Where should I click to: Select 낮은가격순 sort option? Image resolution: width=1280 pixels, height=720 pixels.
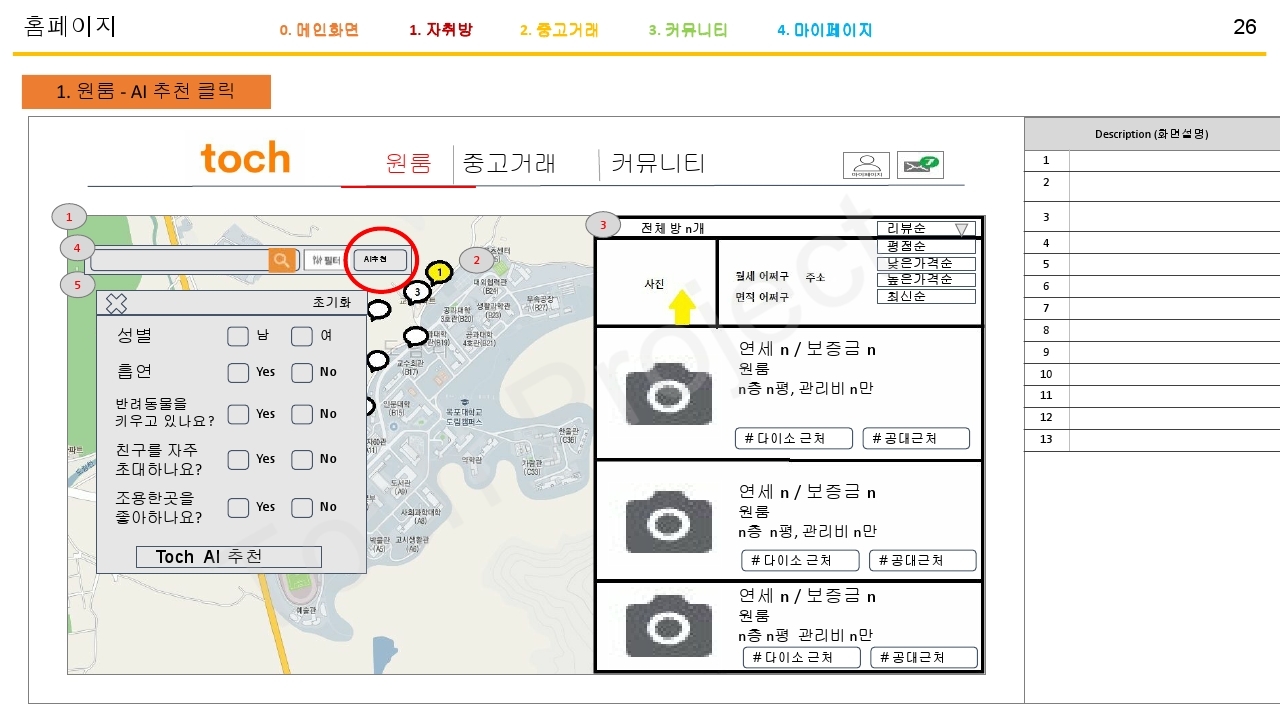[x=926, y=263]
